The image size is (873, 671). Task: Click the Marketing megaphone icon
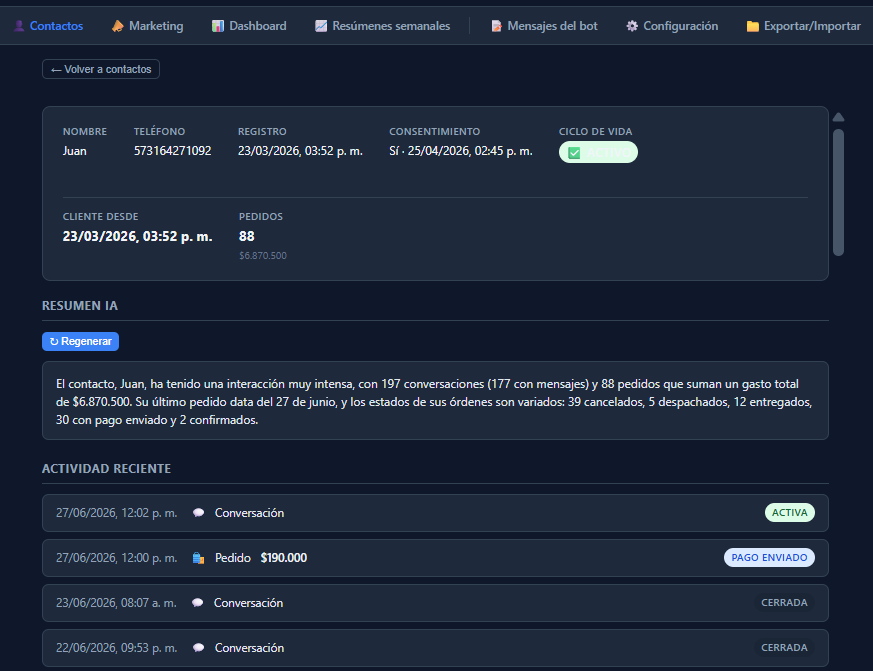tap(117, 26)
